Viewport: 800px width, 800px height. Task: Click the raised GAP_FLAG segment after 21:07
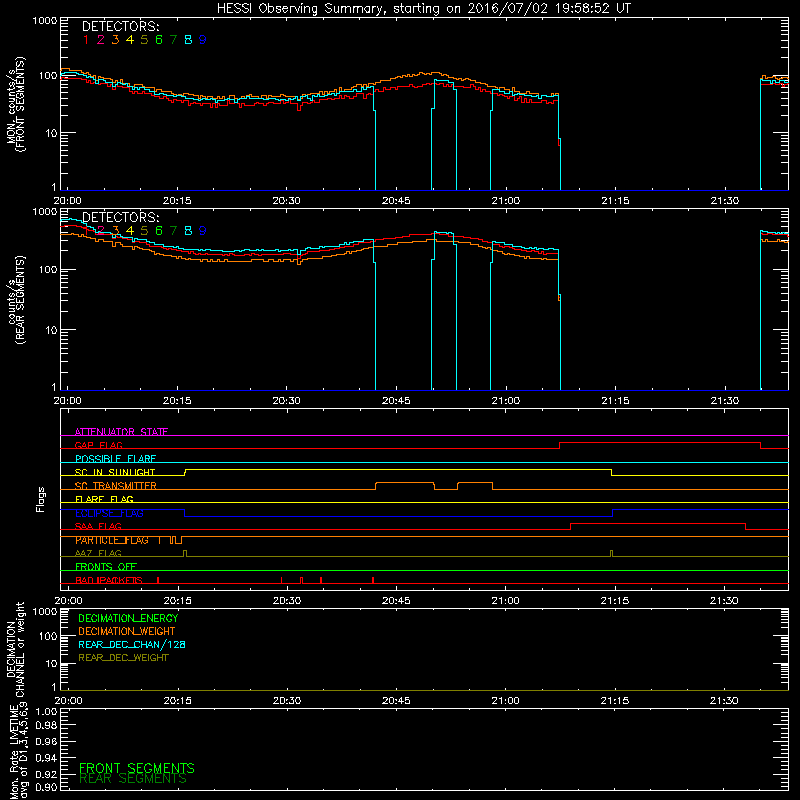point(660,443)
